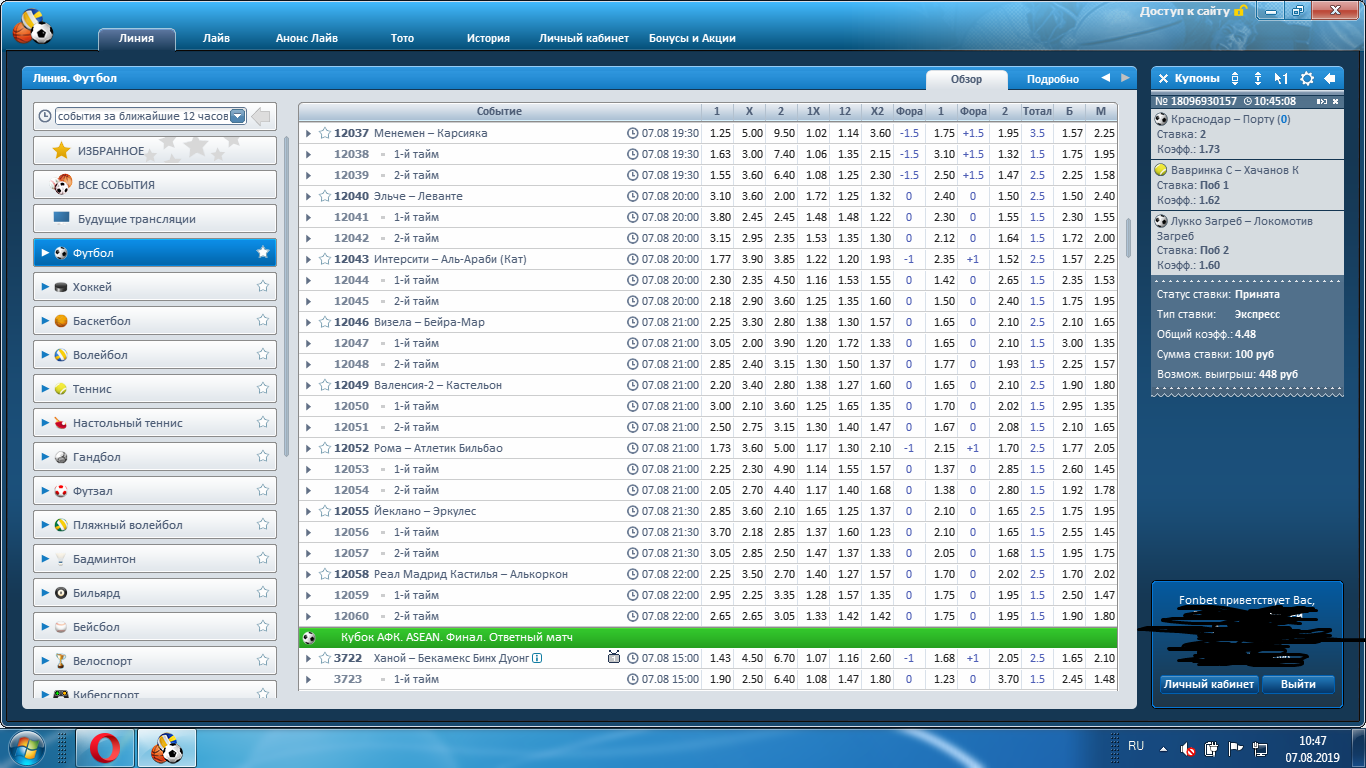Click the Выйти logout button
1366x768 pixels.
[x=1297, y=684]
